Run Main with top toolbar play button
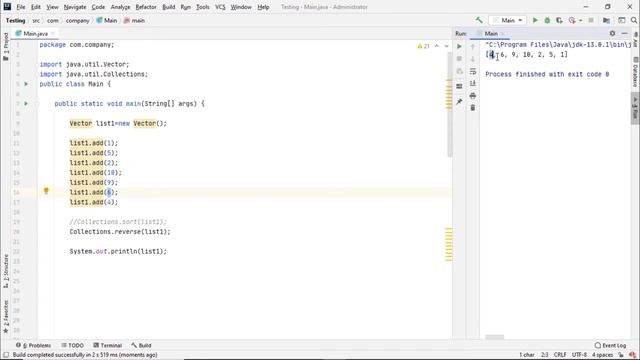This screenshot has height=360, width=640. (535, 20)
